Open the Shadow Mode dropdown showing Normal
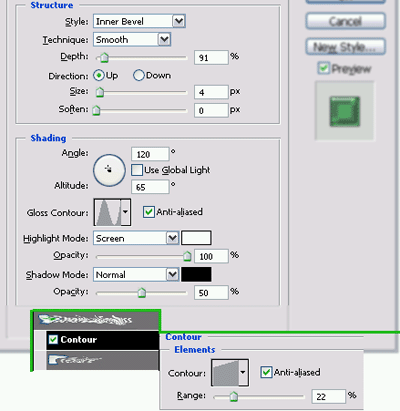Viewport: 400px width, 411px height. point(136,274)
